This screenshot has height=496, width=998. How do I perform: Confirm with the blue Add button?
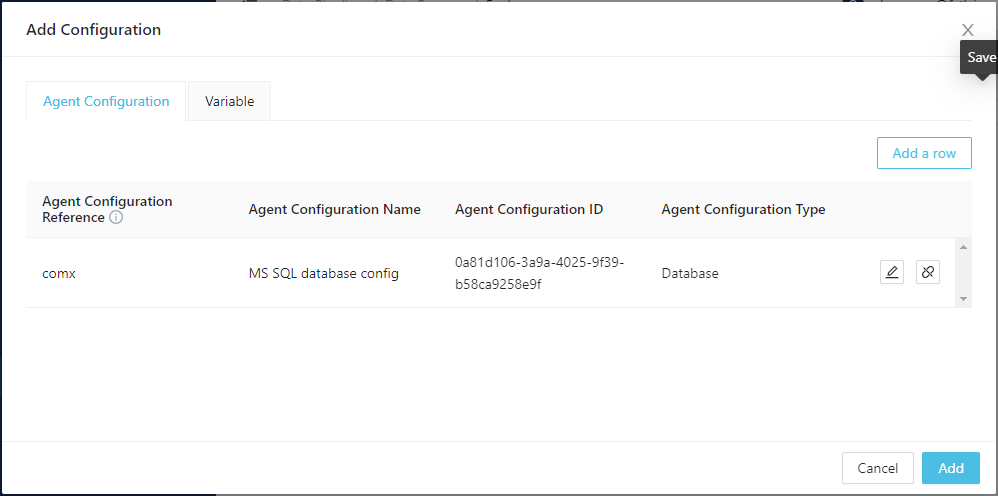(x=950, y=468)
